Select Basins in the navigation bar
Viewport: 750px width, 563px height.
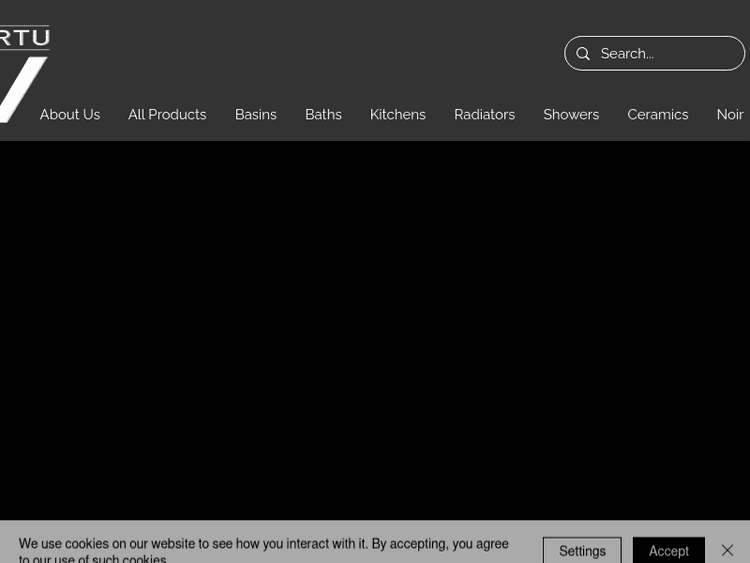point(256,115)
